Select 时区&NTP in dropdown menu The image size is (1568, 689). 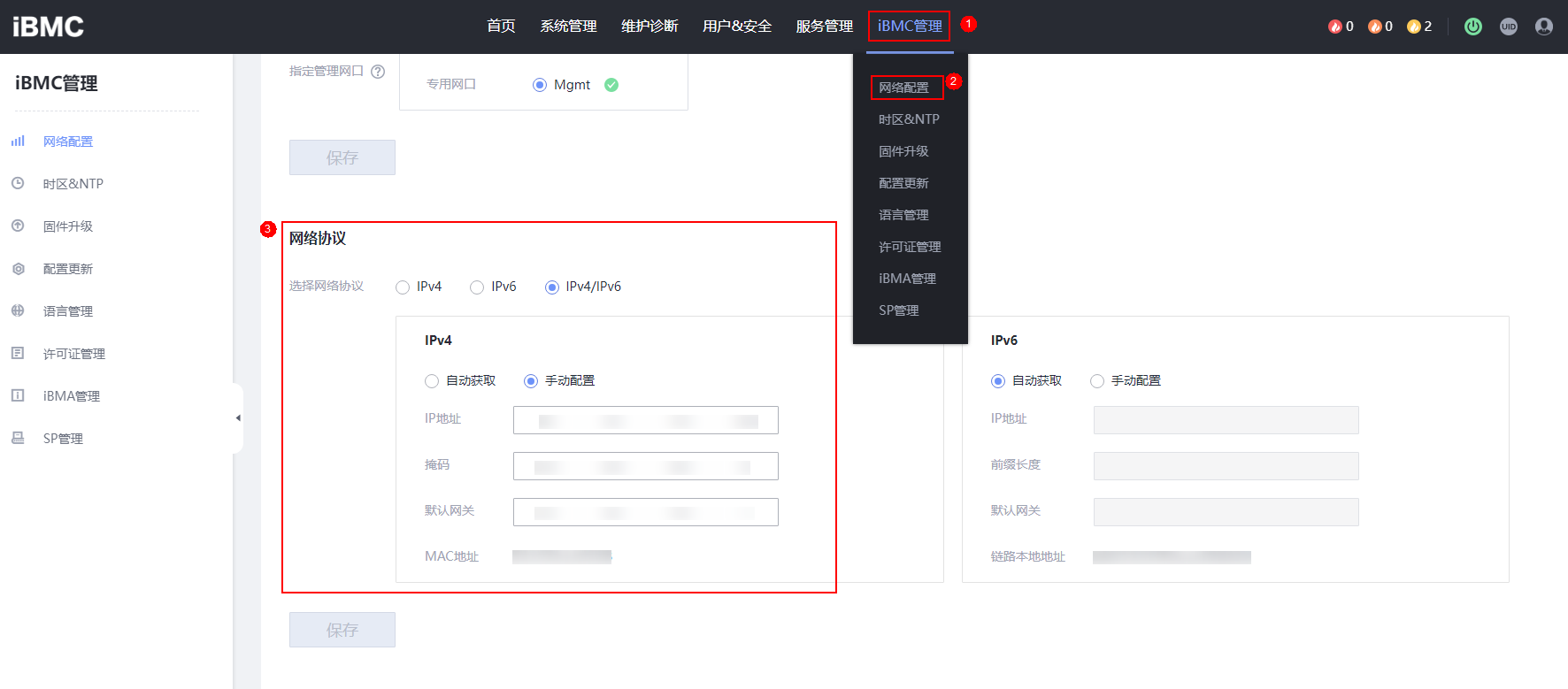click(909, 119)
